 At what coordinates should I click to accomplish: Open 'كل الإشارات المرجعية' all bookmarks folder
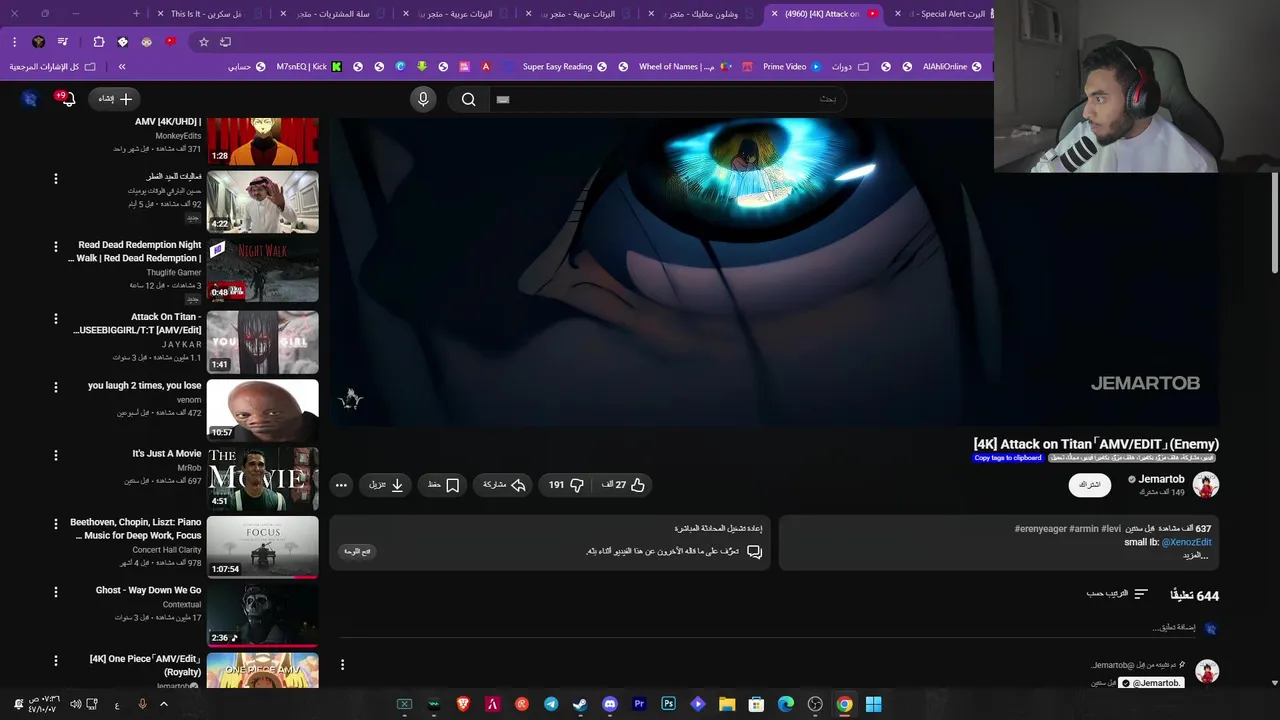point(53,67)
